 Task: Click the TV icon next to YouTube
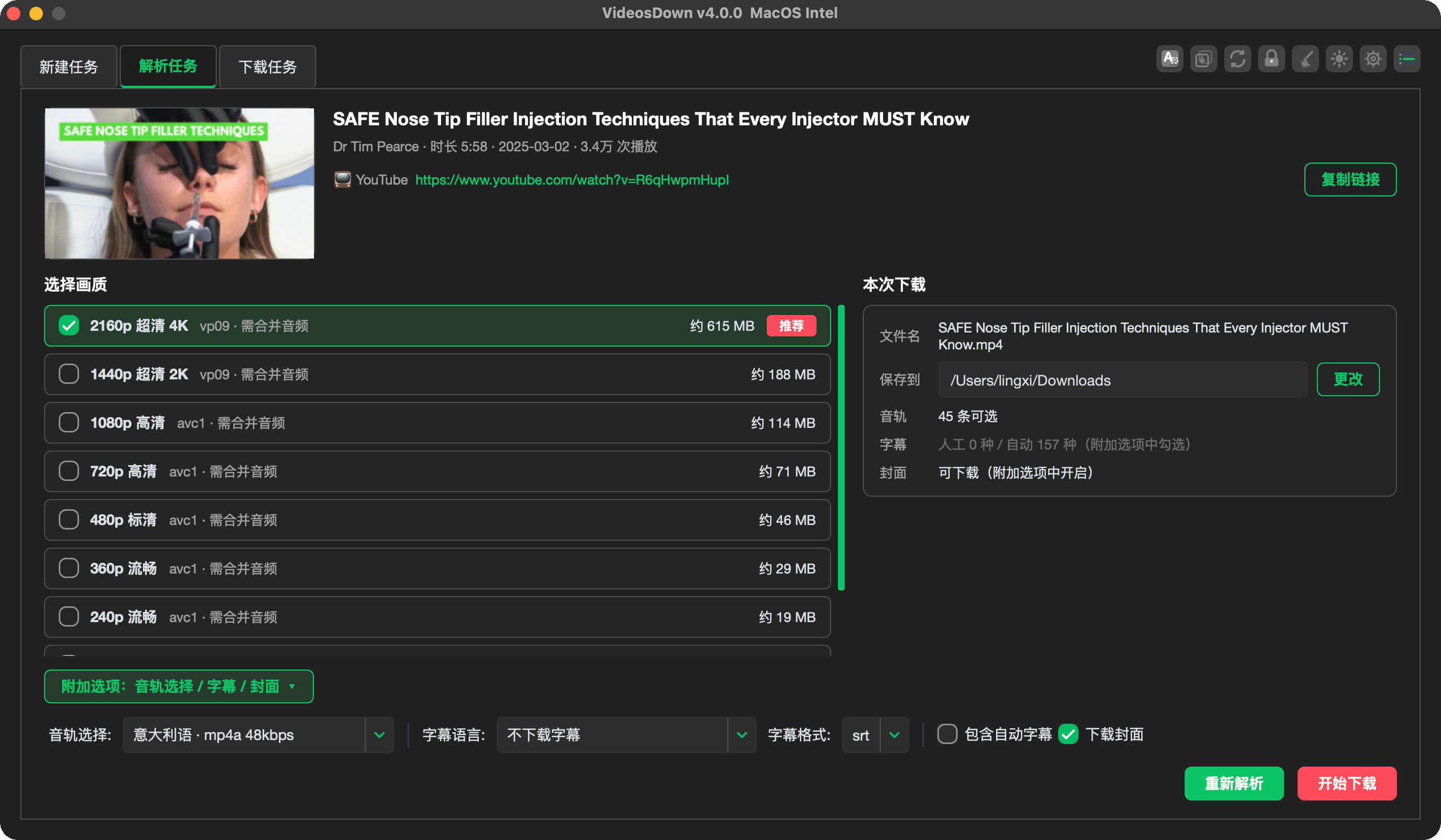tap(343, 180)
